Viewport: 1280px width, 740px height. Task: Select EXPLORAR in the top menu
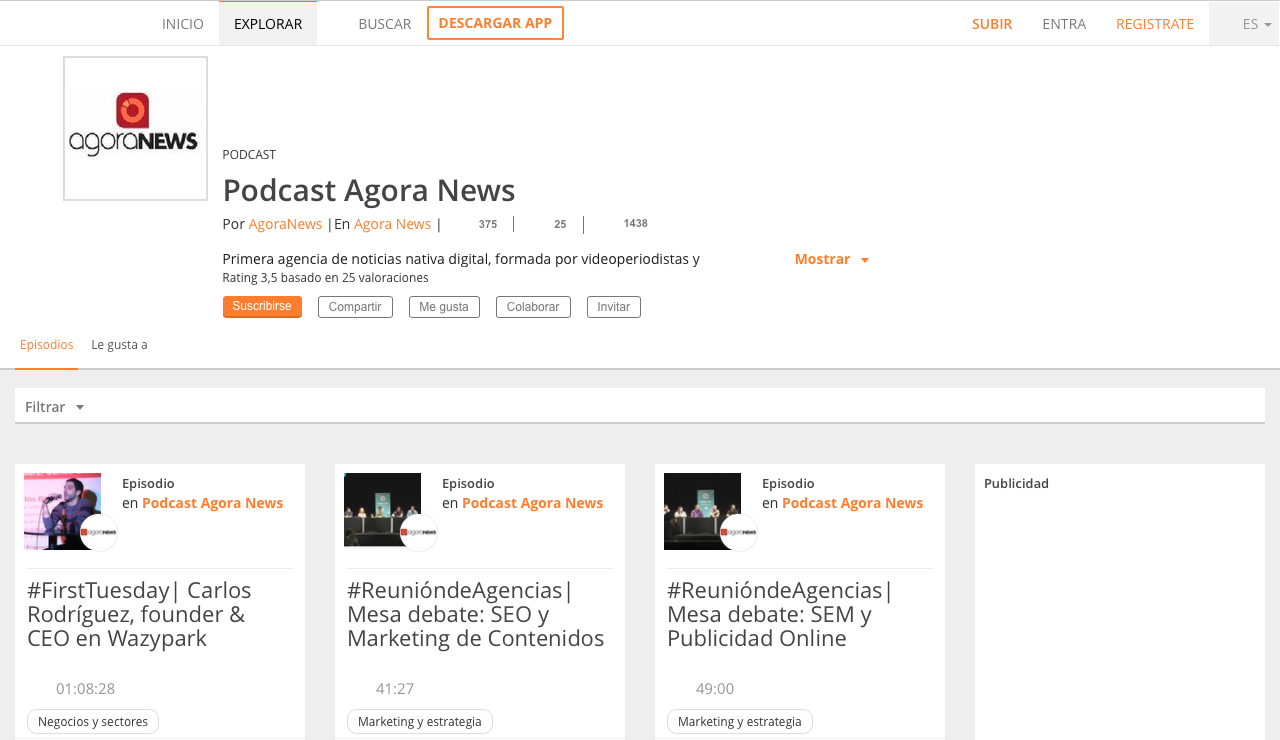267,22
